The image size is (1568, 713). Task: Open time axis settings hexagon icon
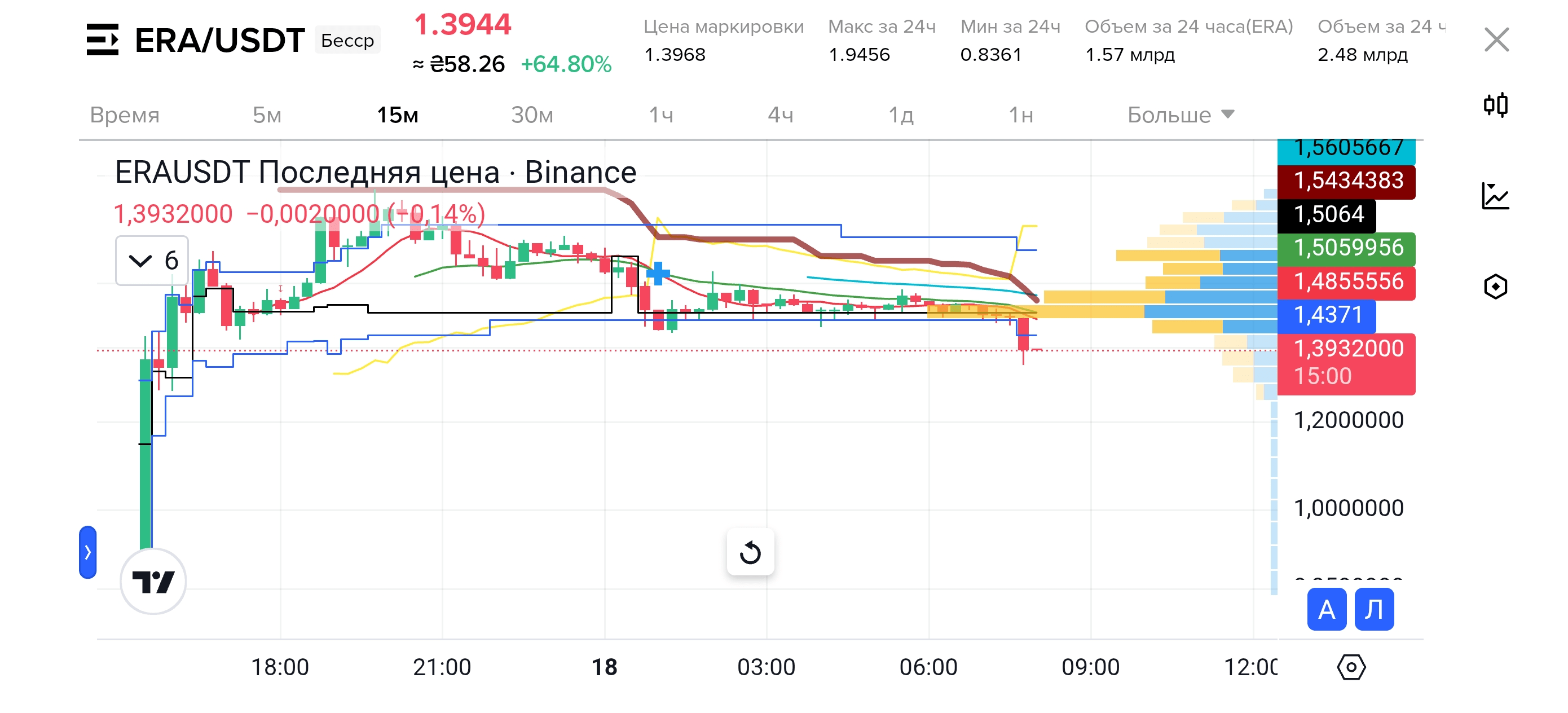[x=1351, y=667]
